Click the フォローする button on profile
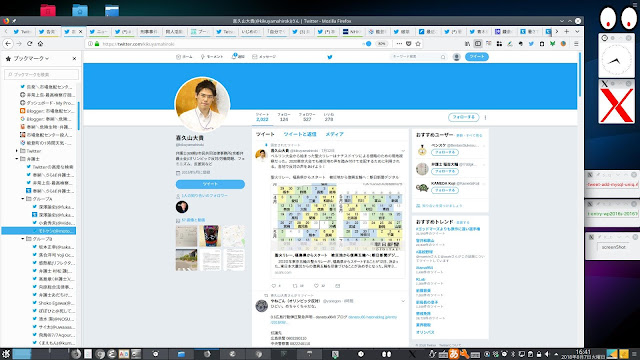Viewport: 640px width, 360px height. coord(463,117)
